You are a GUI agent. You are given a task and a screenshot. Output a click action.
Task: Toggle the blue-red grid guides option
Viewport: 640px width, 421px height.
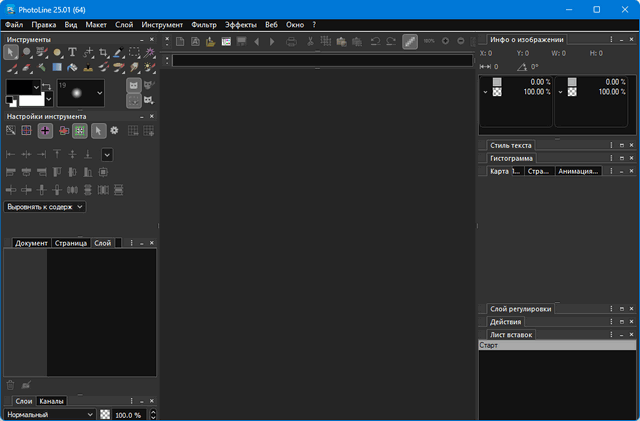tap(27, 131)
